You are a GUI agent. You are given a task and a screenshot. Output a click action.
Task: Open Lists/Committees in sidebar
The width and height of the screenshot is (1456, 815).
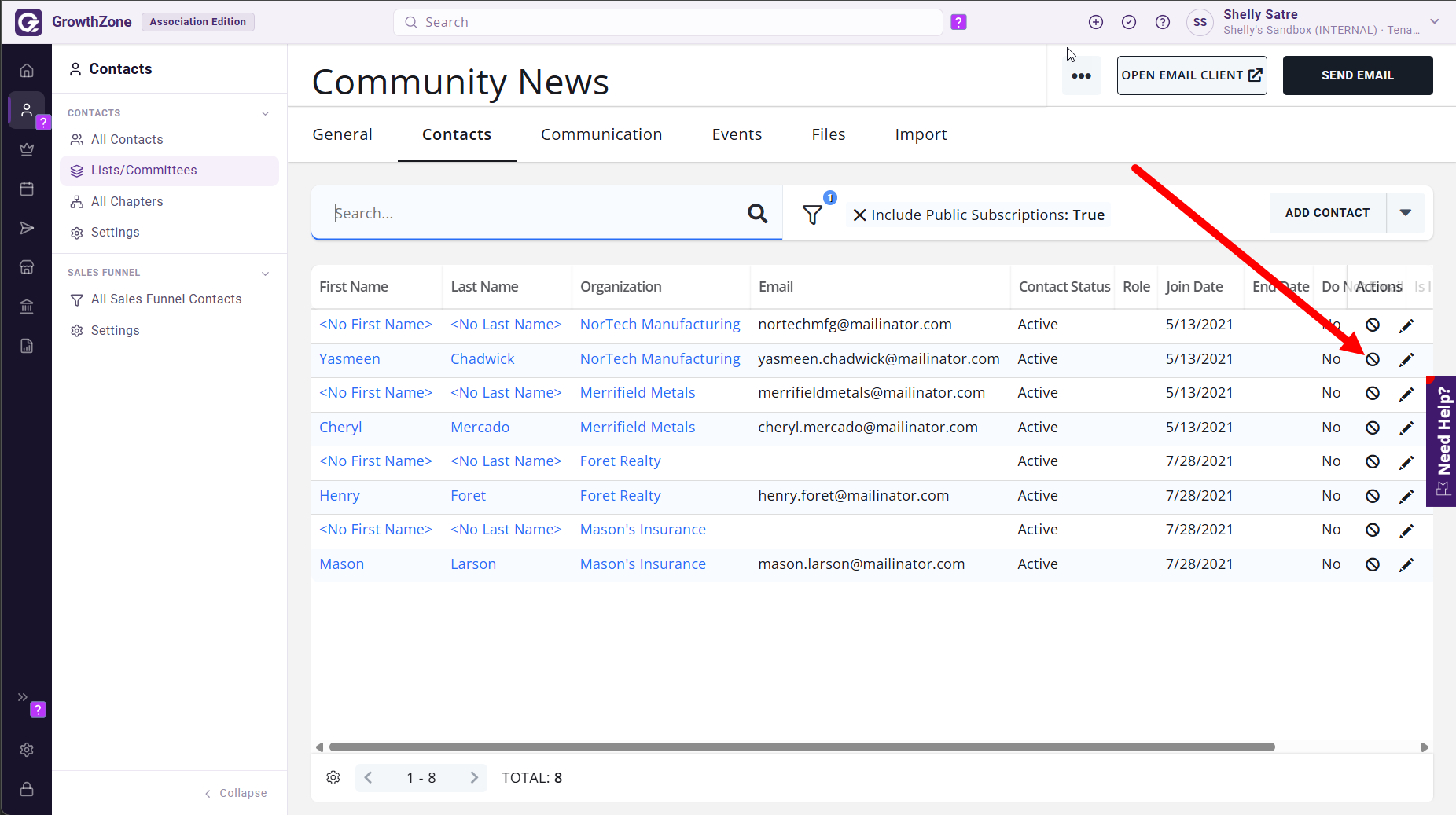pyautogui.click(x=169, y=171)
